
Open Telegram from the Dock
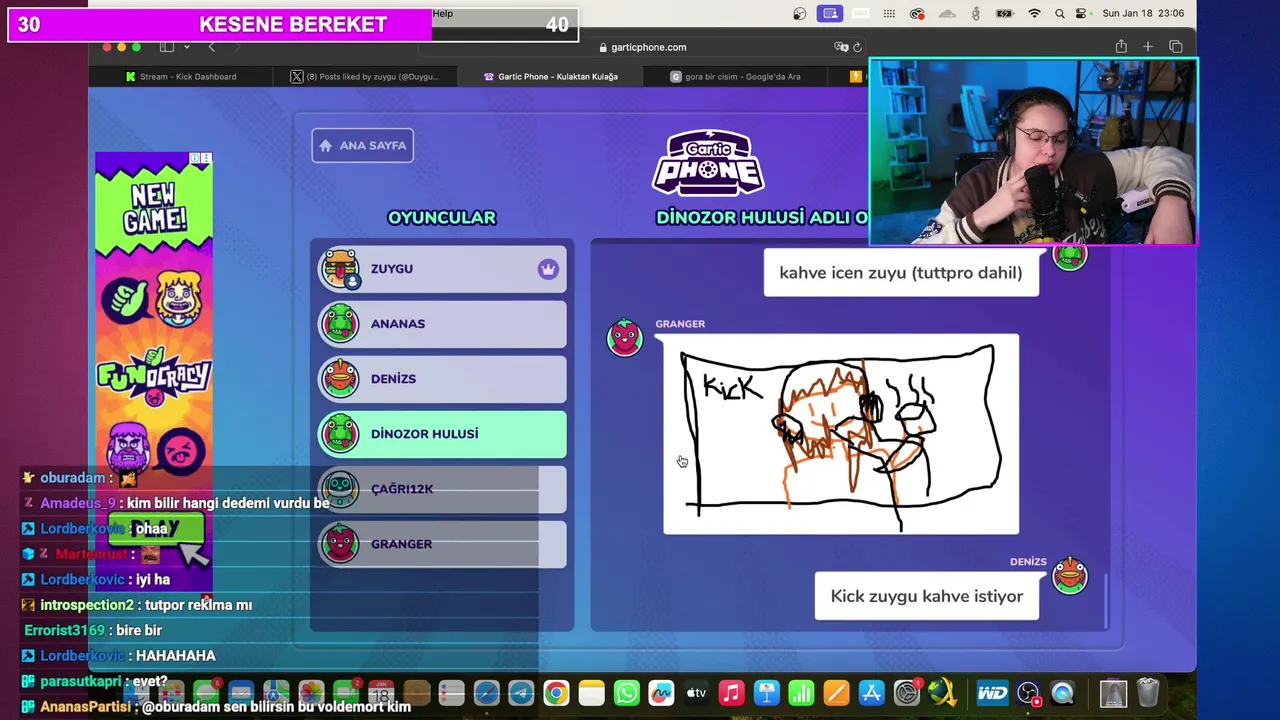(x=521, y=693)
